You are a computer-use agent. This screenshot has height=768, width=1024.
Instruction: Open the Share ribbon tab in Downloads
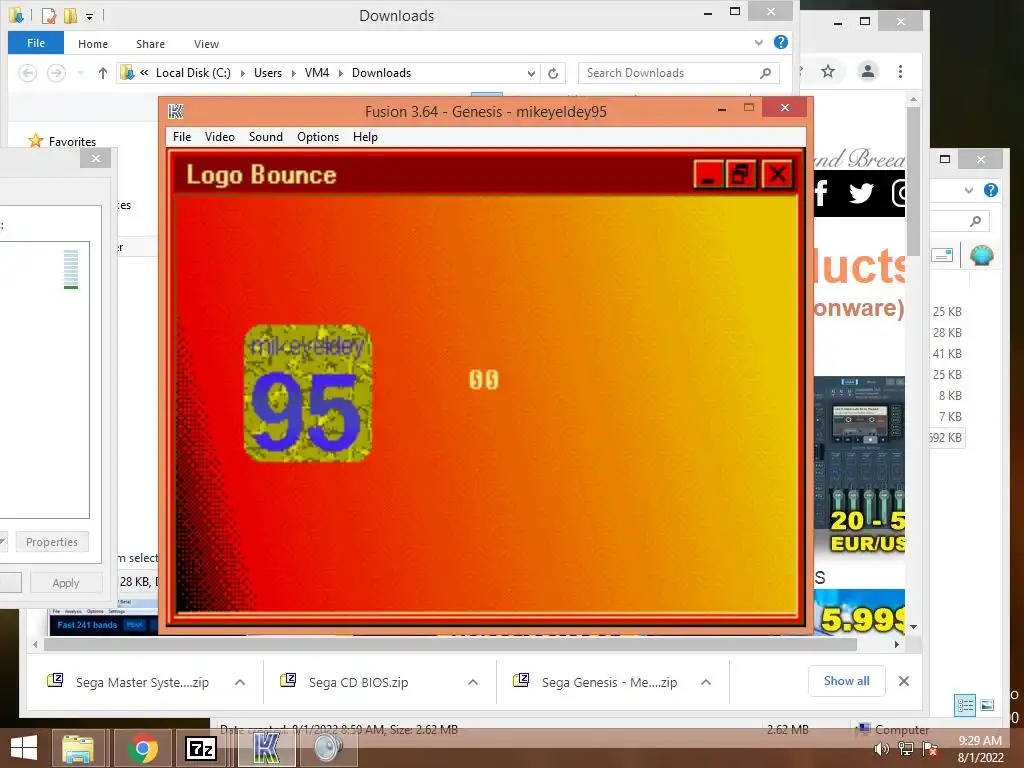150,44
